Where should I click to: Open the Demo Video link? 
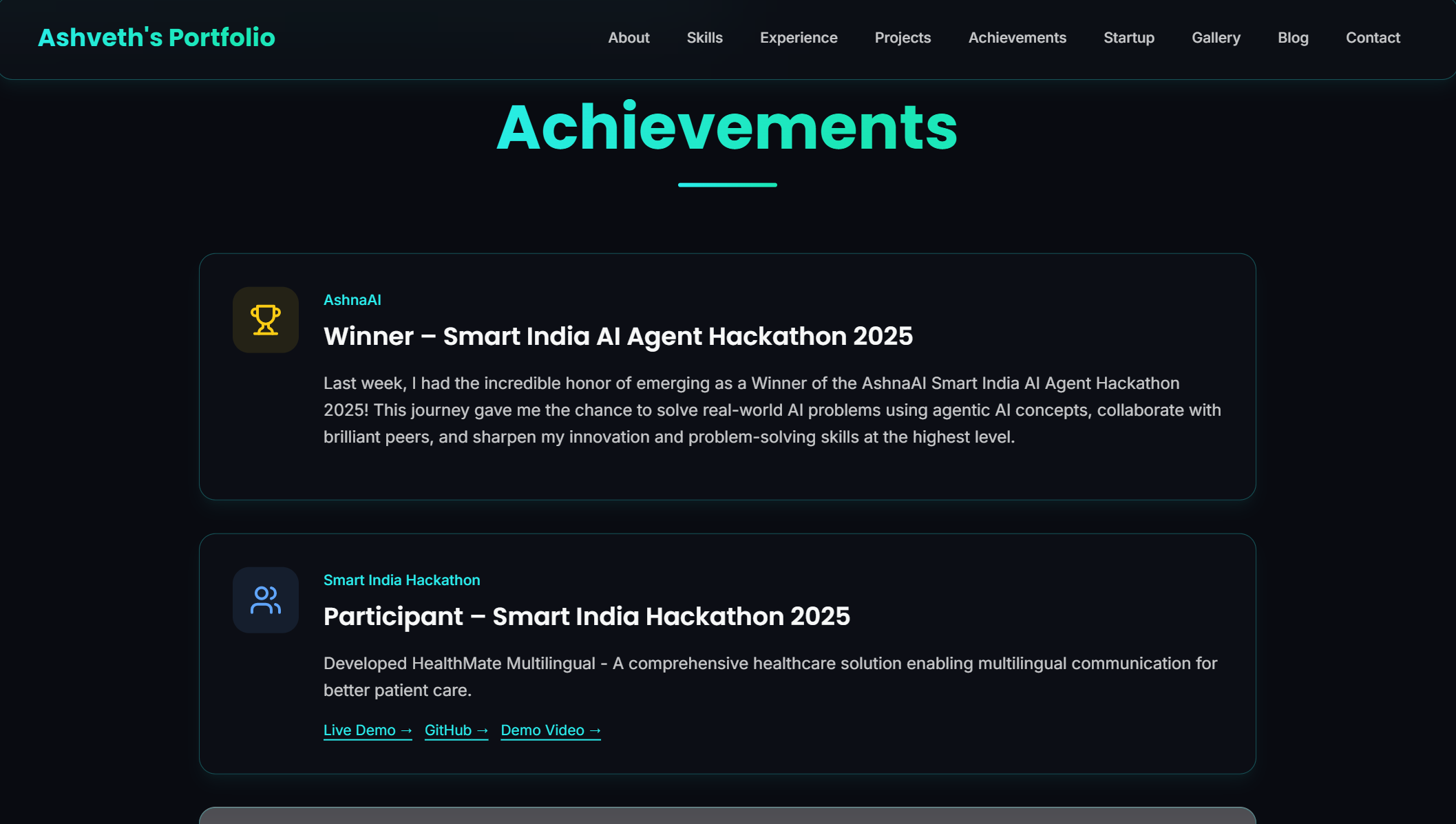[550, 730]
